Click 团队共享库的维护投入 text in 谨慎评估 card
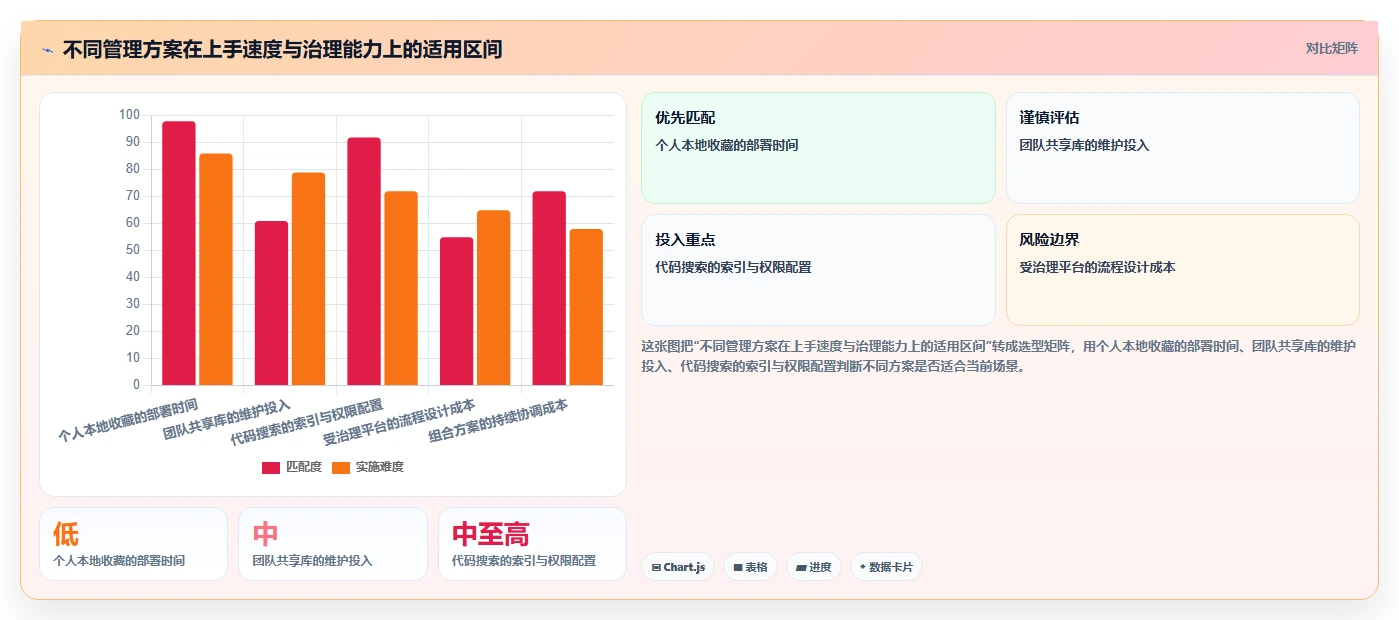The height and width of the screenshot is (620, 1399). pyautogui.click(x=1084, y=145)
